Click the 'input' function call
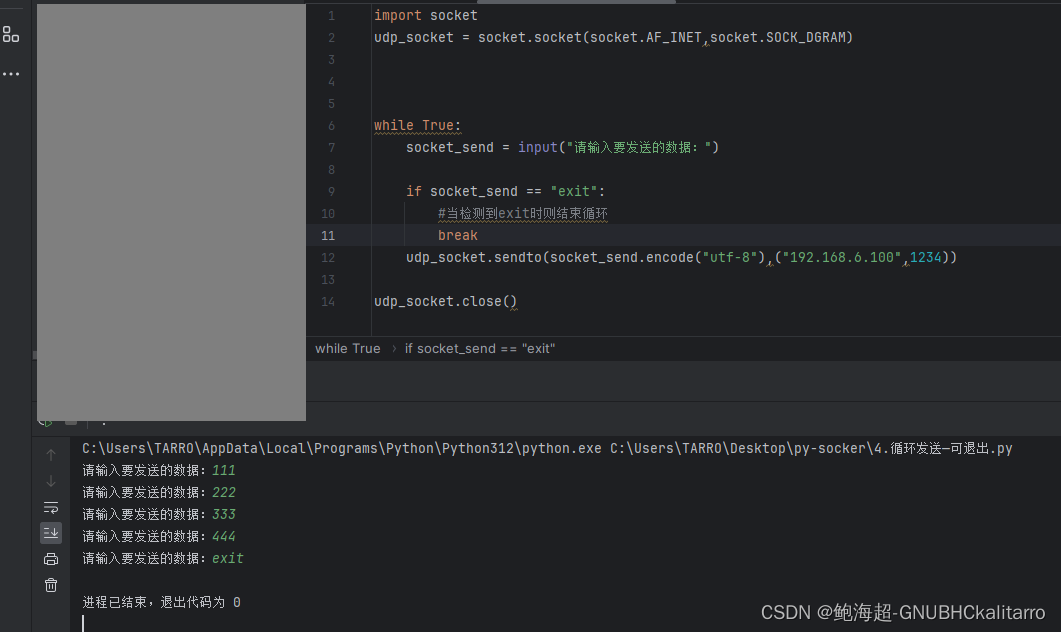 click(x=537, y=148)
